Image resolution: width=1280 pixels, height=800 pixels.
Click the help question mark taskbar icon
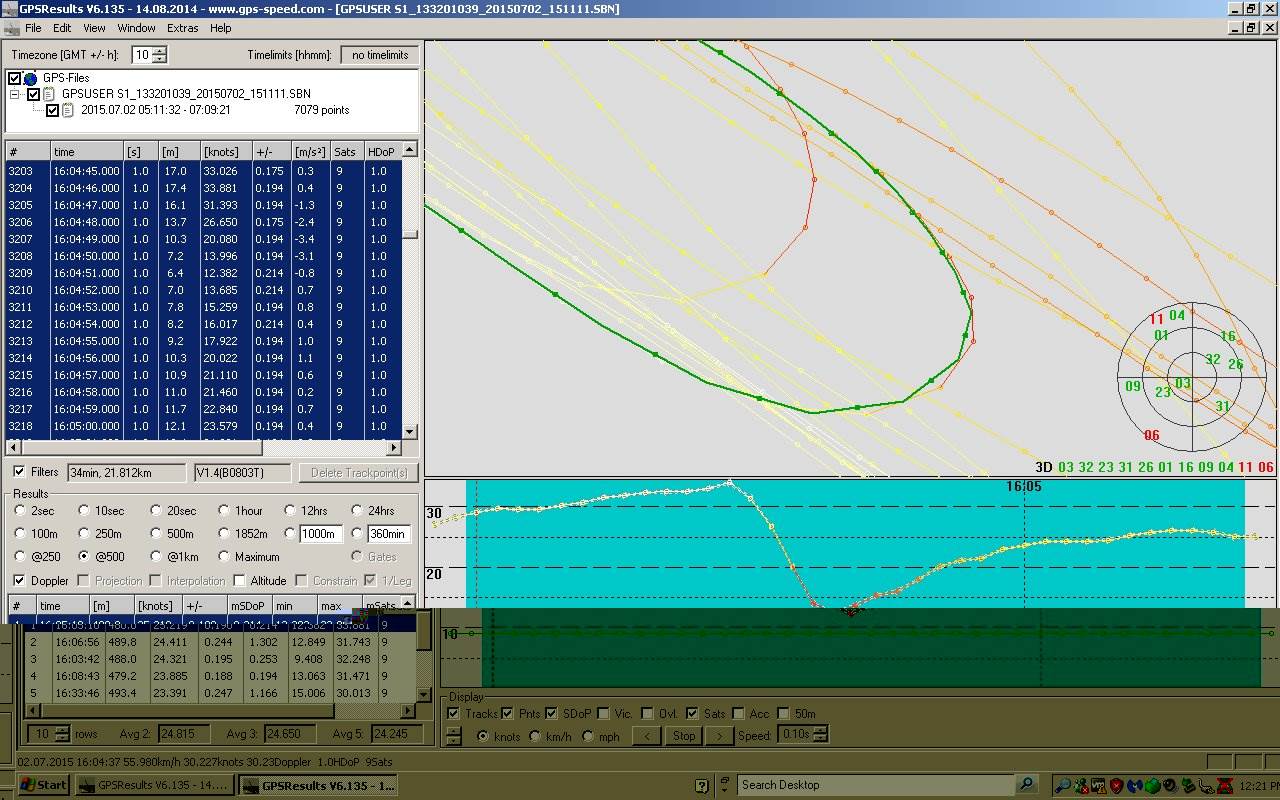point(702,785)
